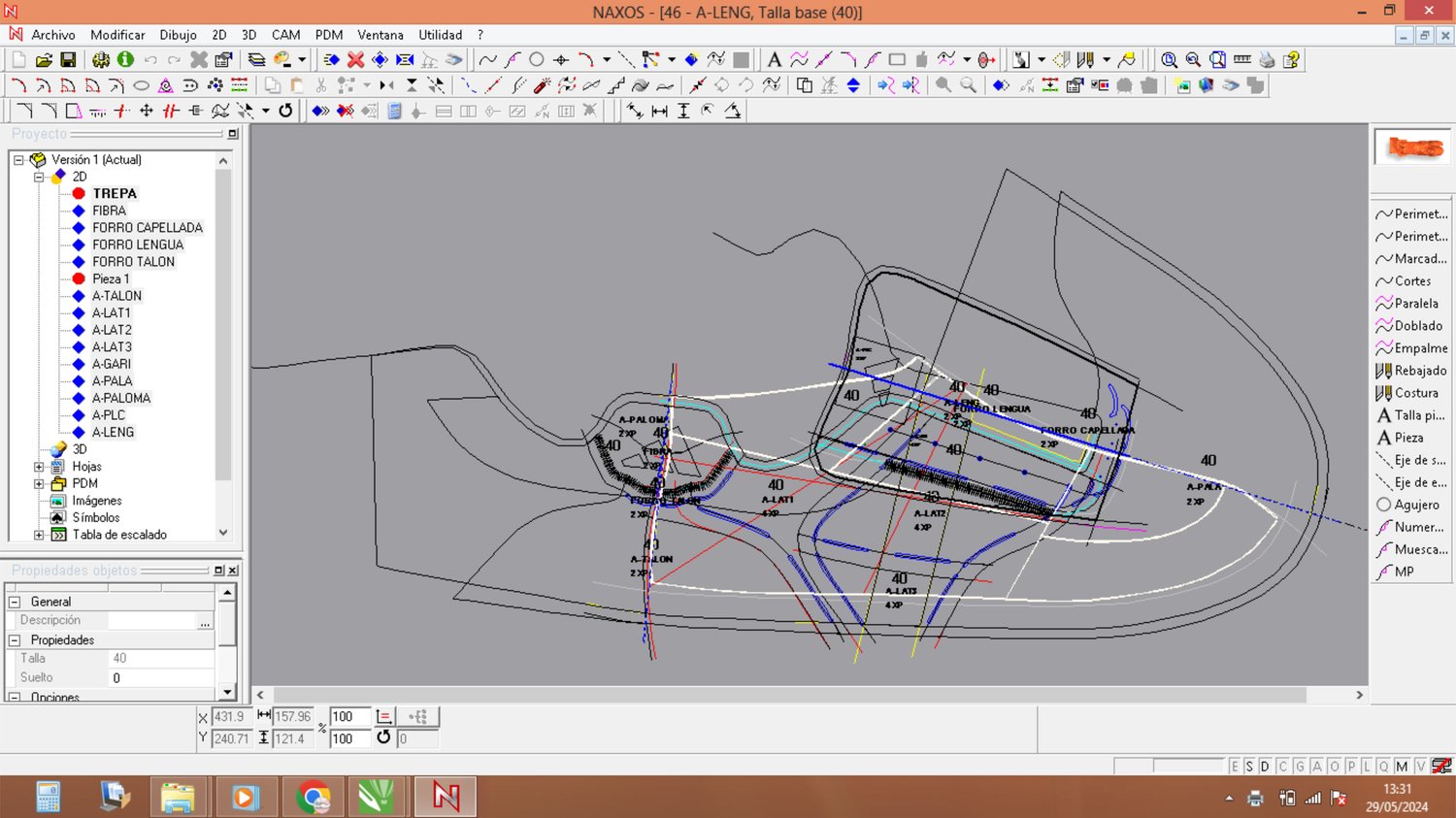
Task: Click the orange shoe thumbnail preview
Action: pyautogui.click(x=1413, y=147)
